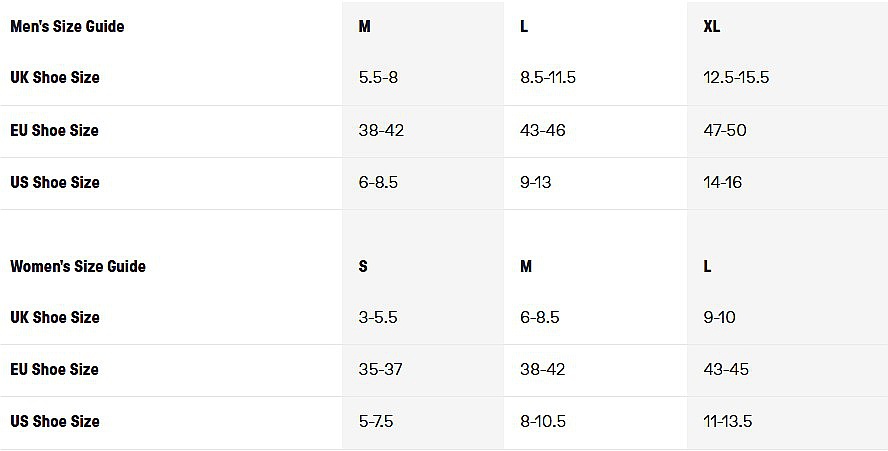The width and height of the screenshot is (888, 451).
Task: Click women's US size 5-7.5 cell
Action: click(x=376, y=421)
